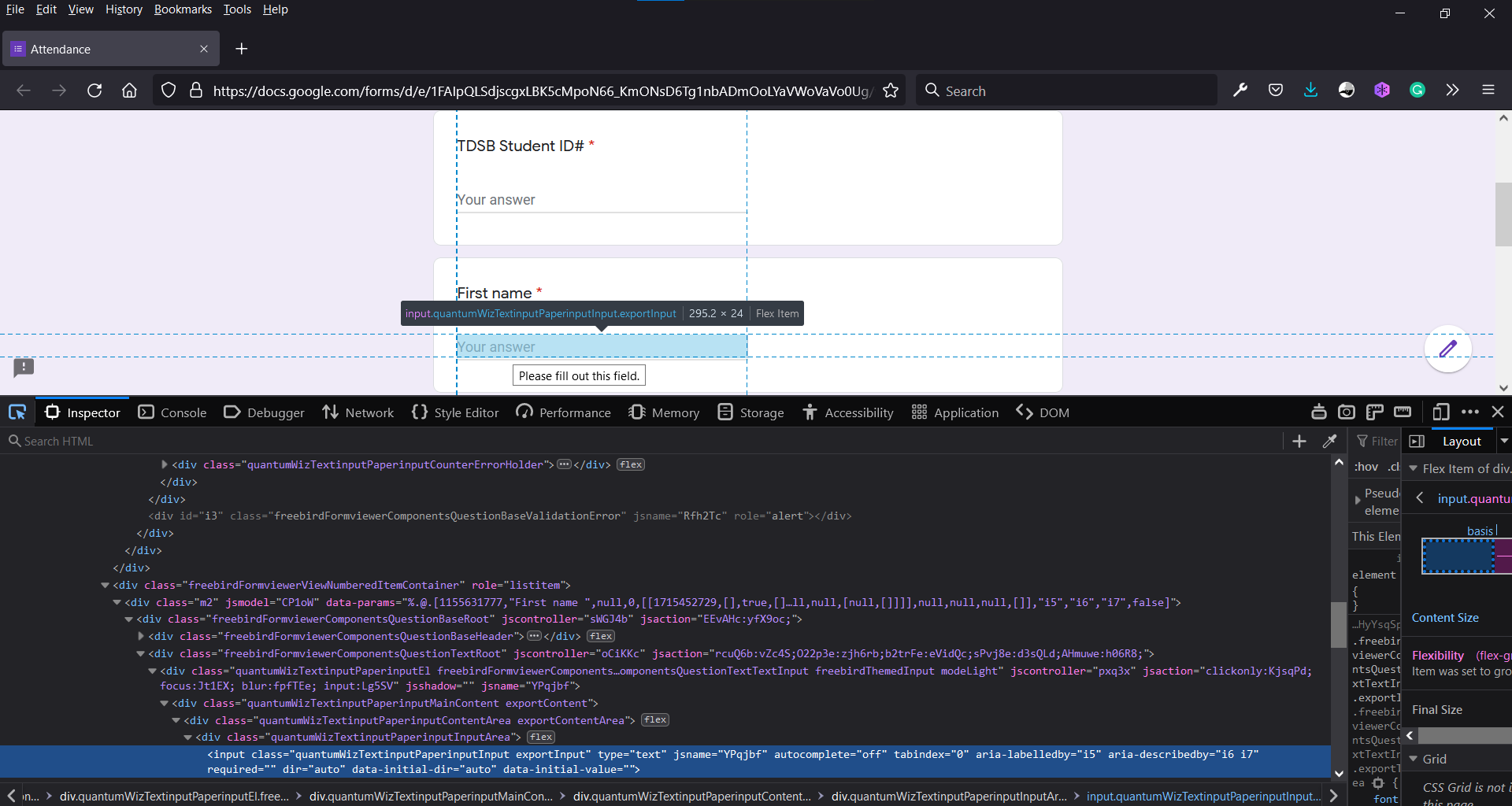Open the Bookmarks menu

pyautogui.click(x=183, y=9)
